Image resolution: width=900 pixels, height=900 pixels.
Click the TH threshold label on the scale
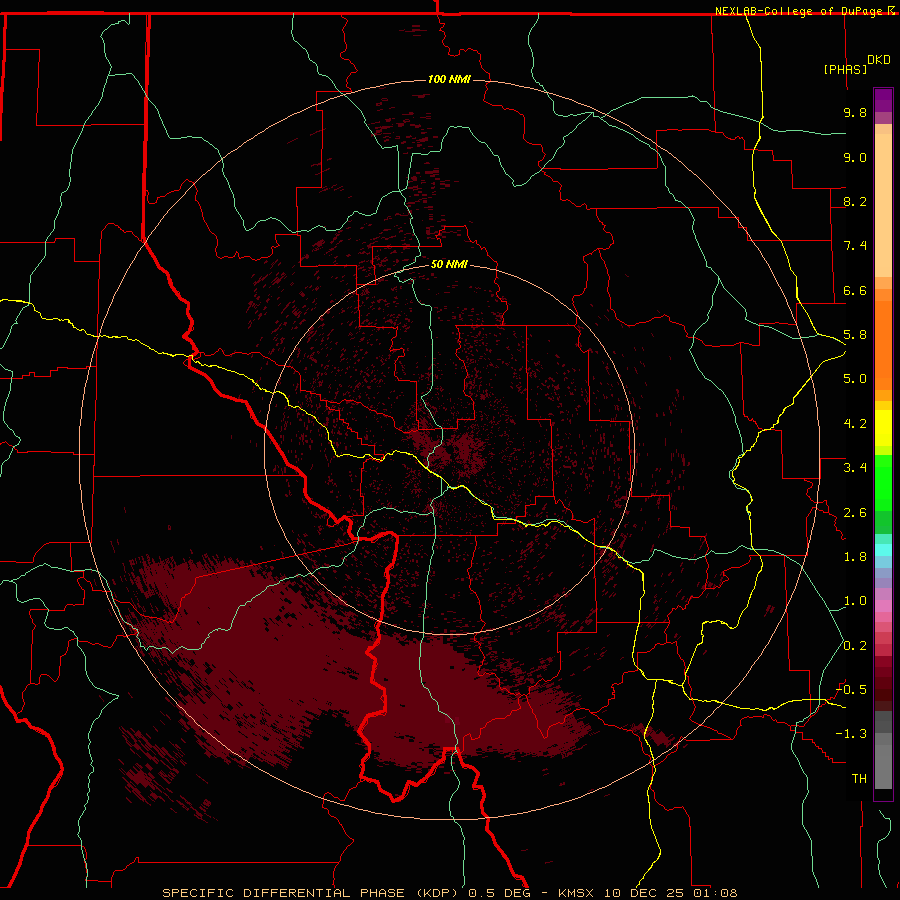point(859,779)
